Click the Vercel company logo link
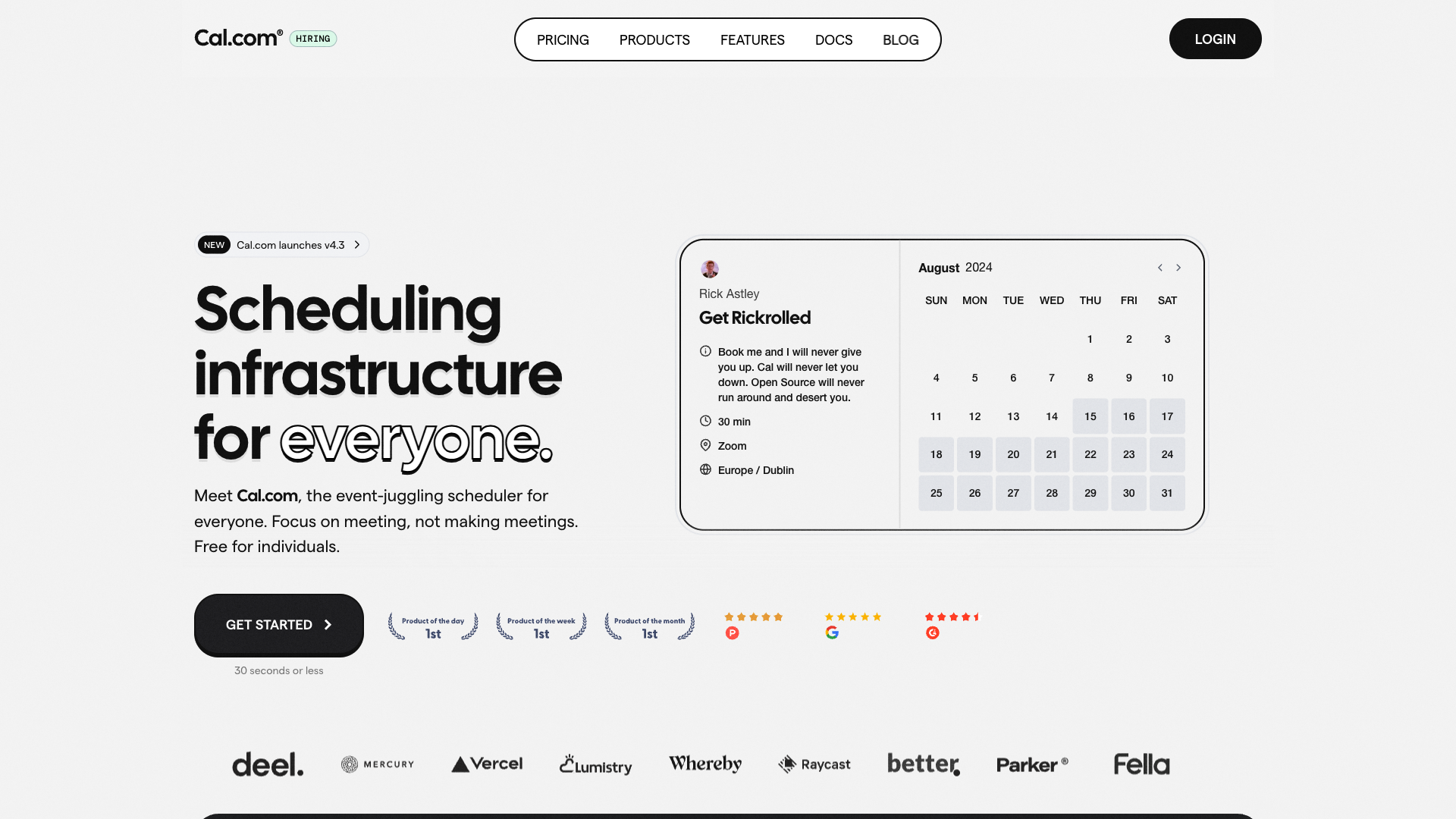1456x819 pixels. 486,763
